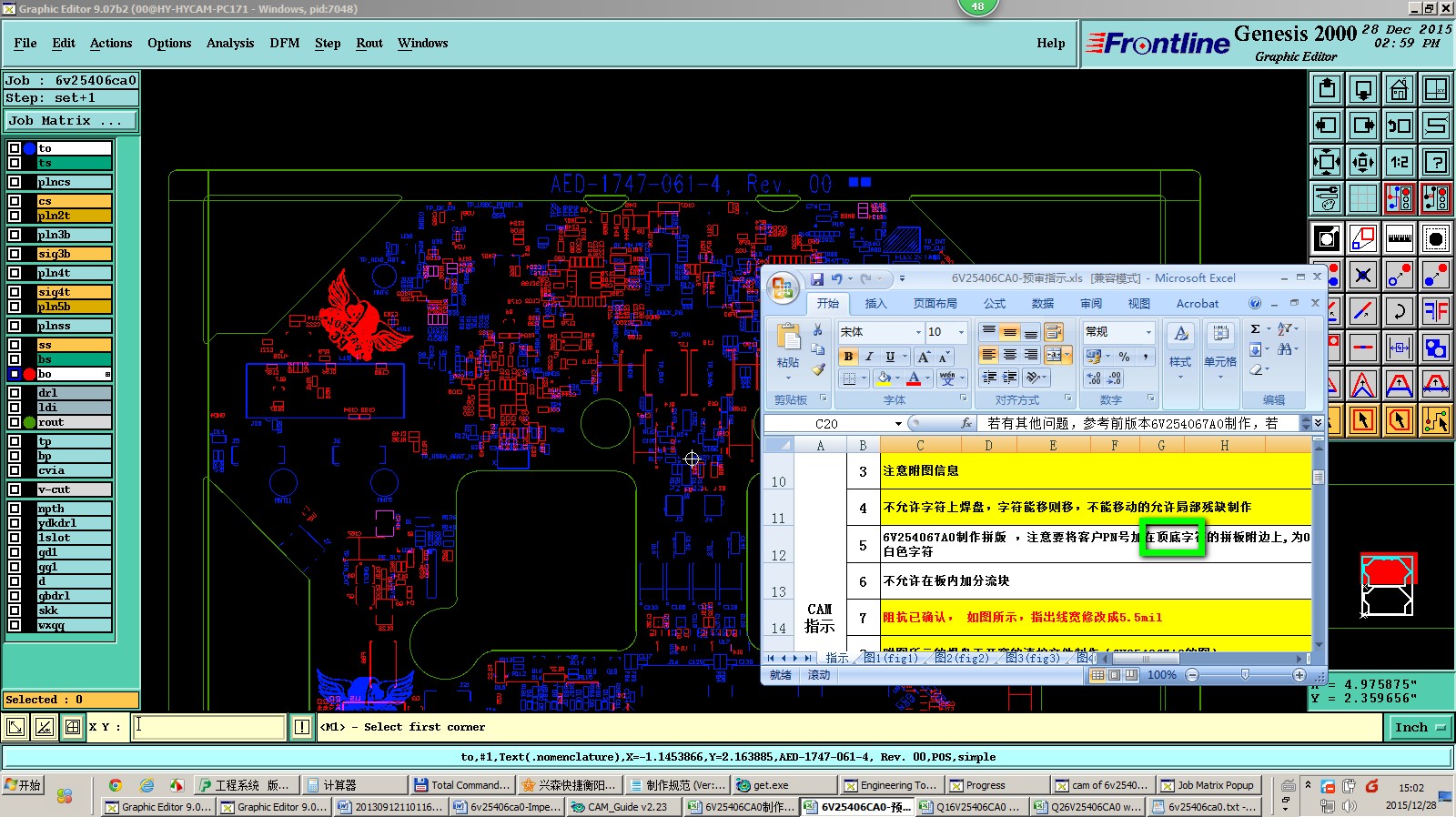Click CAM_Guide v2.23 taskbar button

624,807
